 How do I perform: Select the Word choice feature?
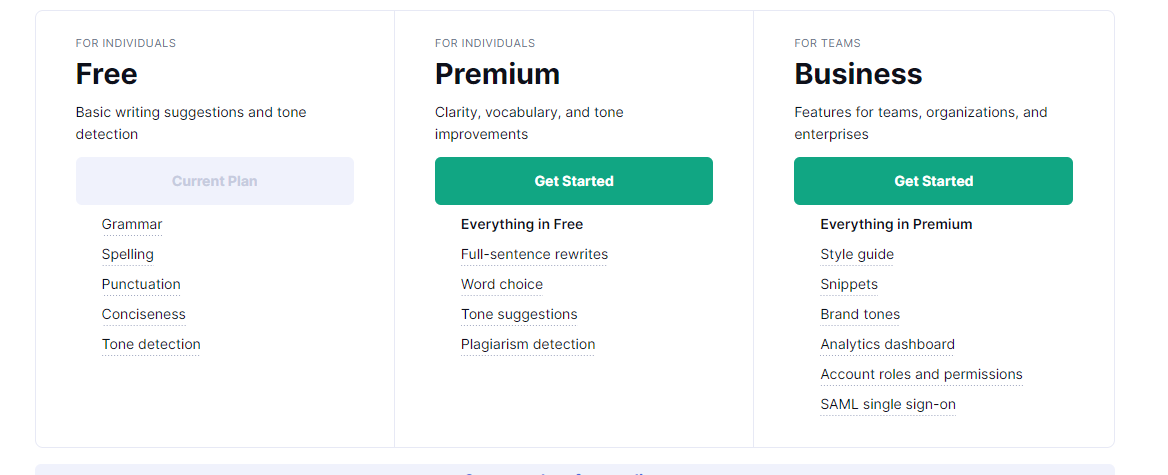502,284
